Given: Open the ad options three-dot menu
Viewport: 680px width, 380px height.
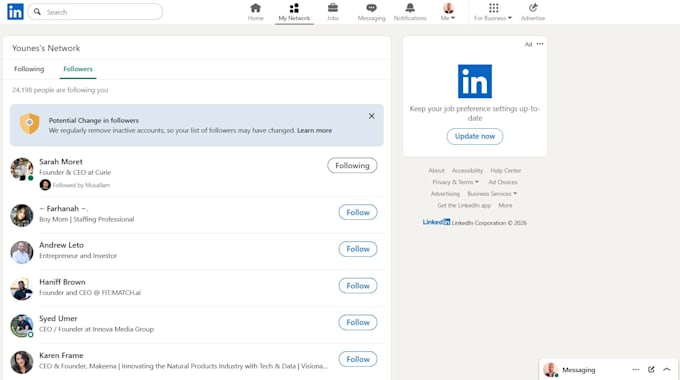Looking at the screenshot, I should pos(540,44).
